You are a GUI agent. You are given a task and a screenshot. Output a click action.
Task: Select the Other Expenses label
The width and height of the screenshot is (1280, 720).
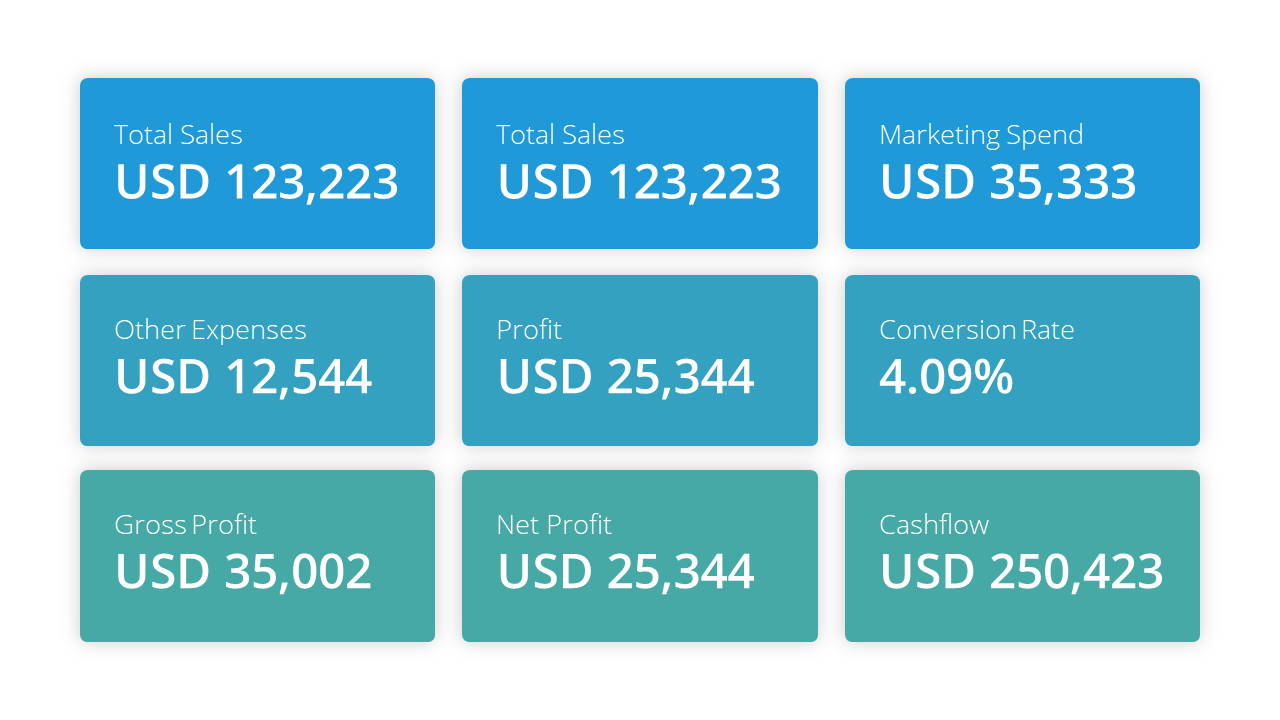pos(211,331)
